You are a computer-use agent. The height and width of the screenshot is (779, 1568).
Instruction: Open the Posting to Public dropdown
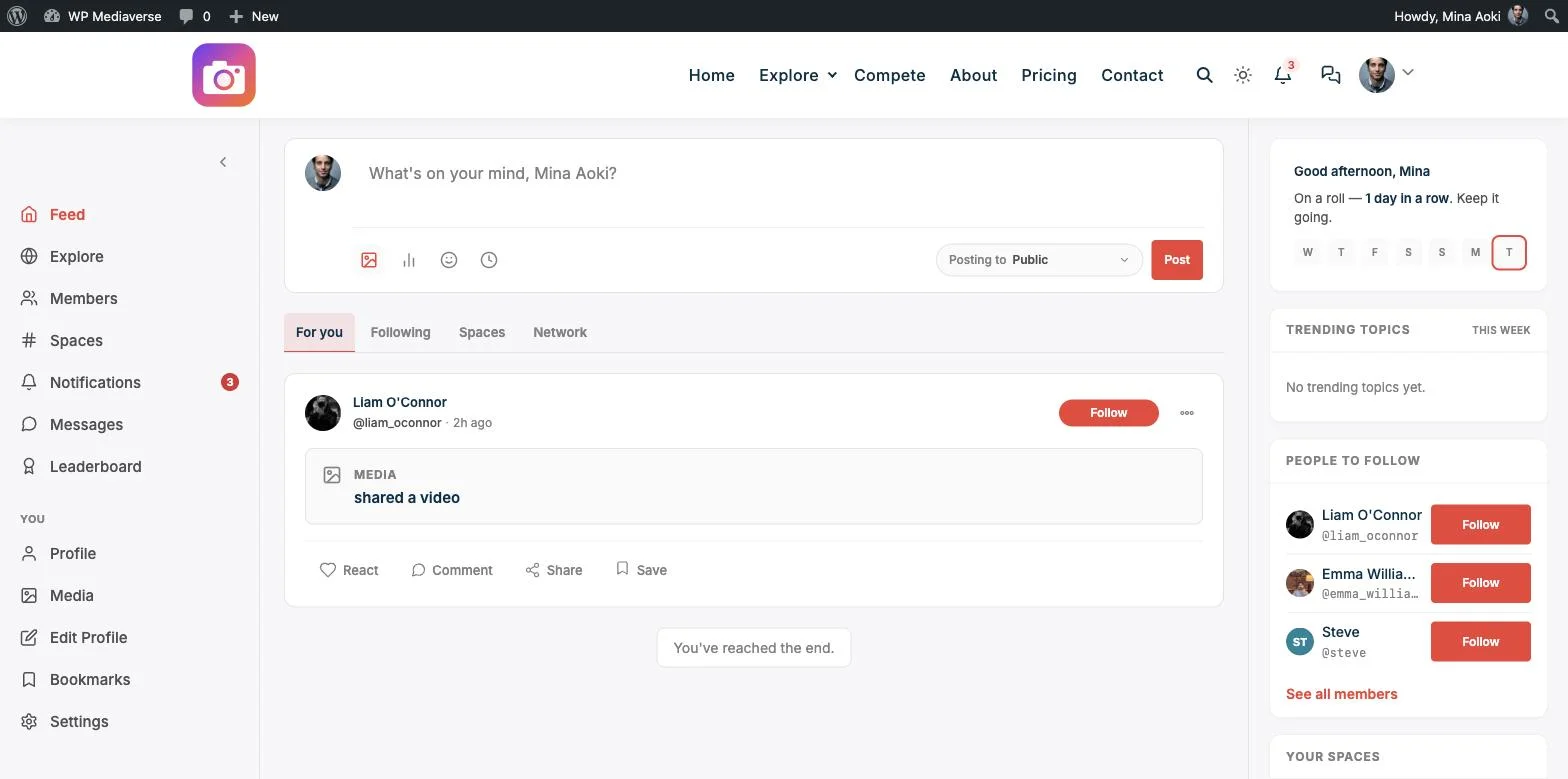1039,260
